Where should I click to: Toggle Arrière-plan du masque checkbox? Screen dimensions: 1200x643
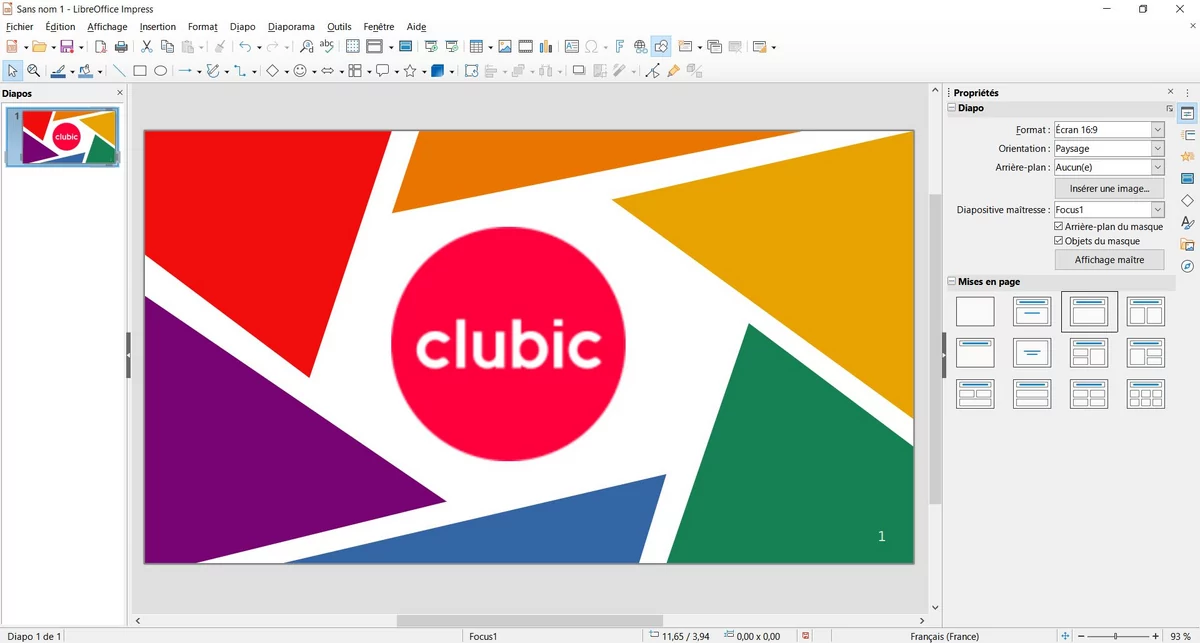coord(1059,227)
